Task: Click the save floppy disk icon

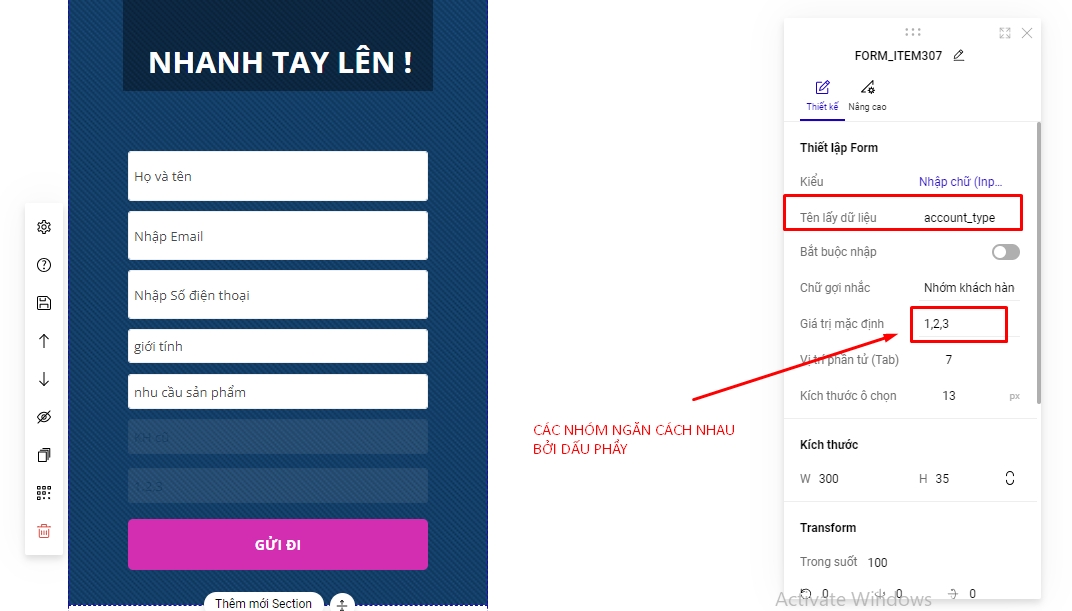Action: click(44, 303)
